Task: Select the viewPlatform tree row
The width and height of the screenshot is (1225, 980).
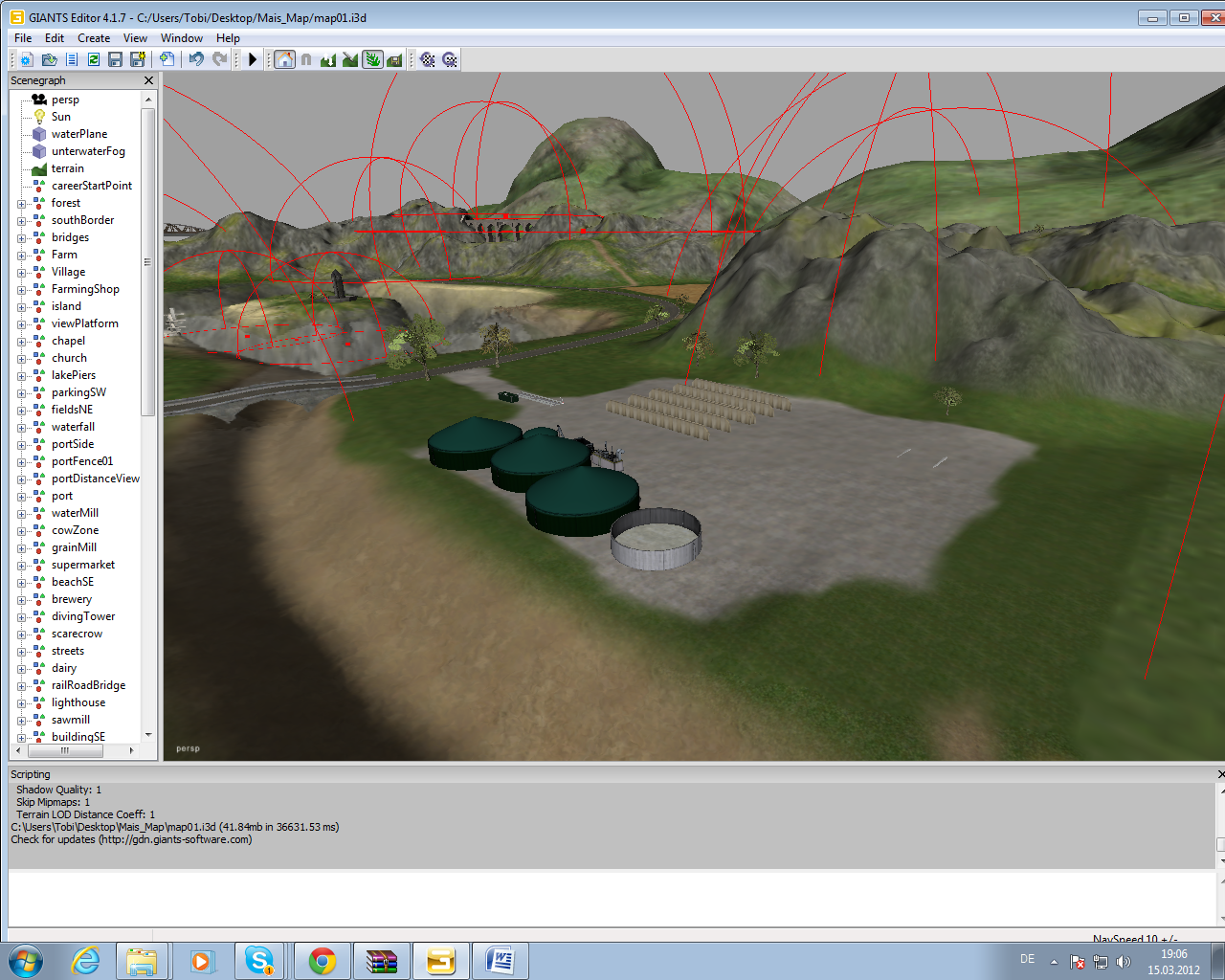Action: pyautogui.click(x=84, y=323)
